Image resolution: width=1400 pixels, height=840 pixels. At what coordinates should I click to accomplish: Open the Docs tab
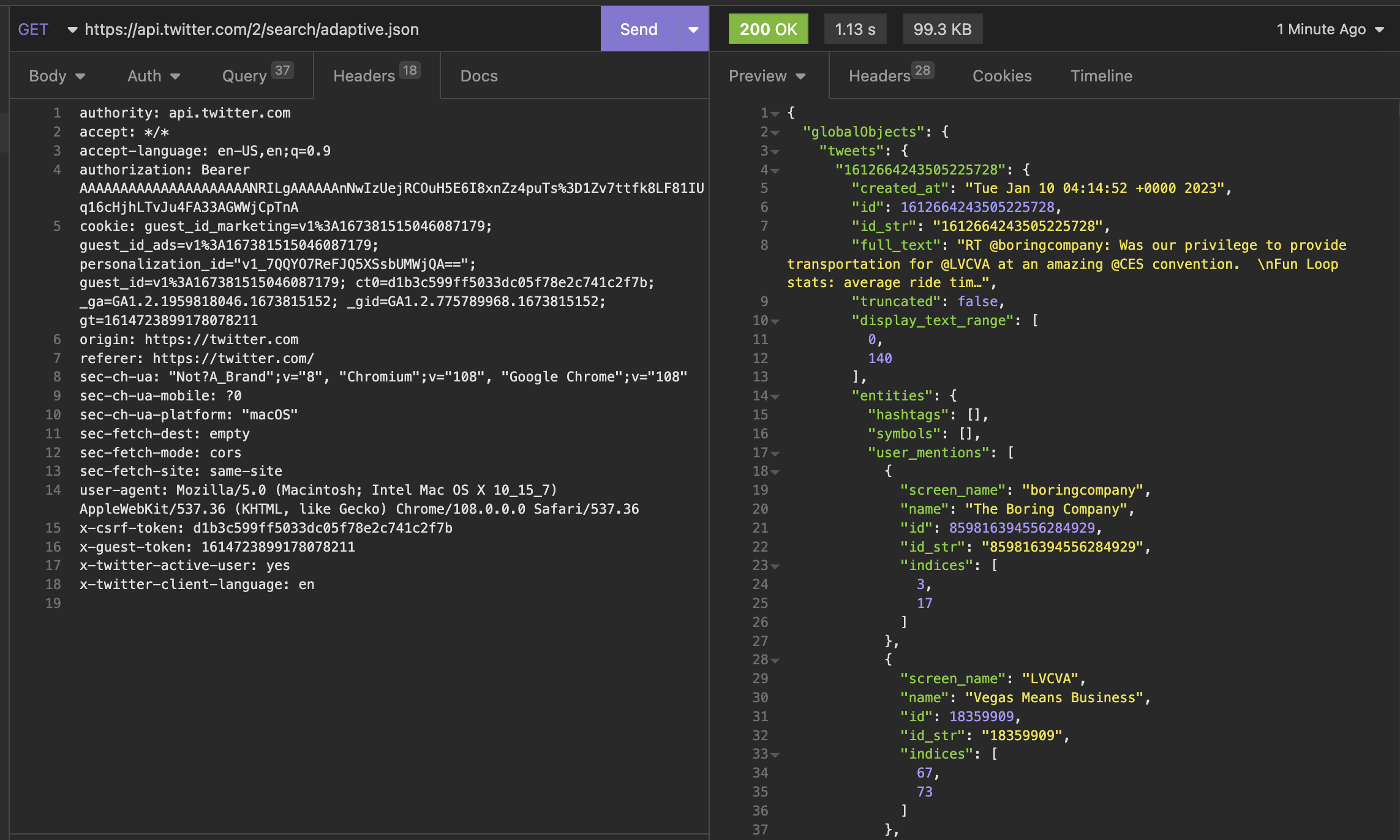pos(478,76)
